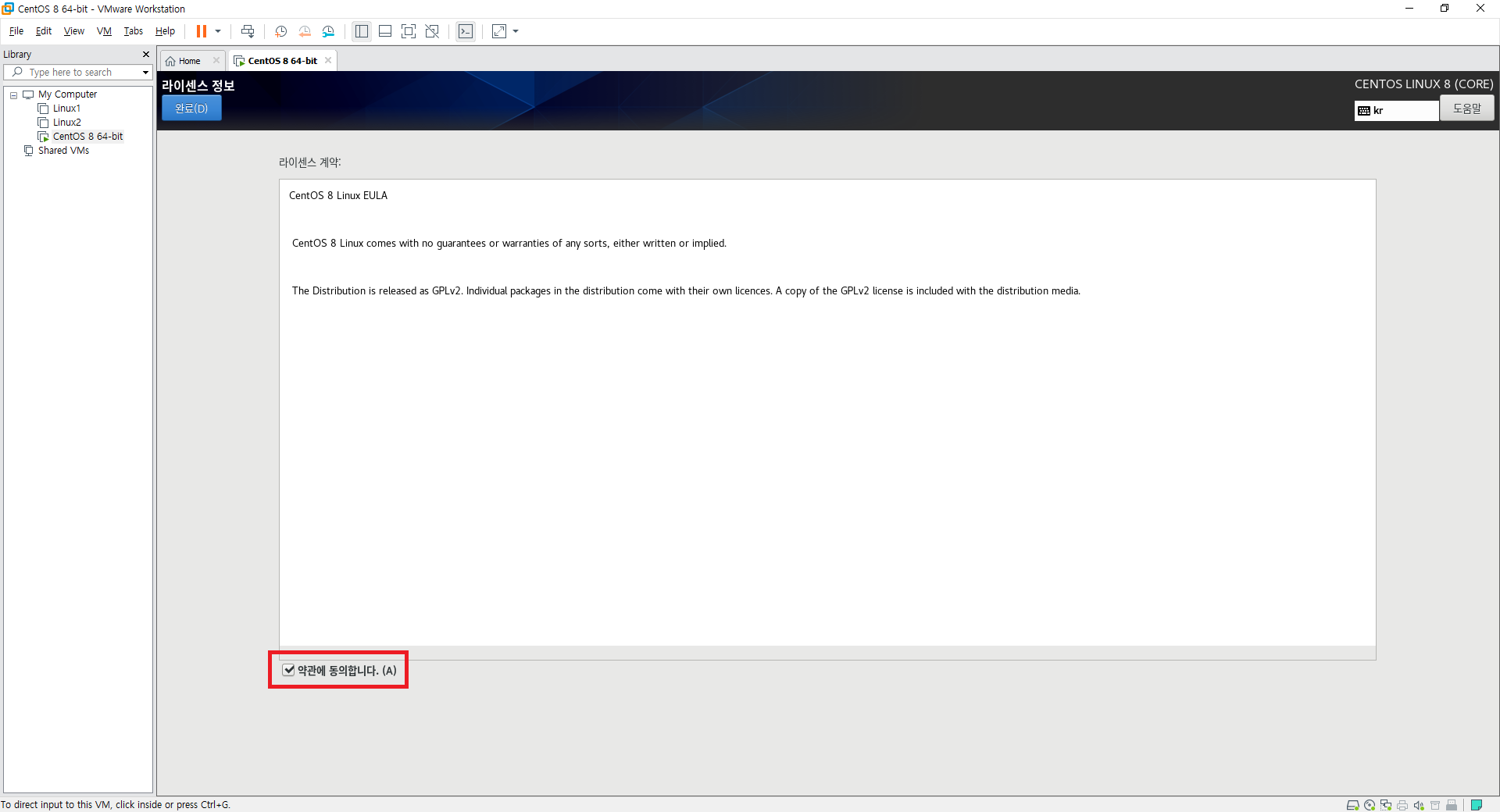Close the Library panel
The height and width of the screenshot is (812, 1500).
pos(145,54)
